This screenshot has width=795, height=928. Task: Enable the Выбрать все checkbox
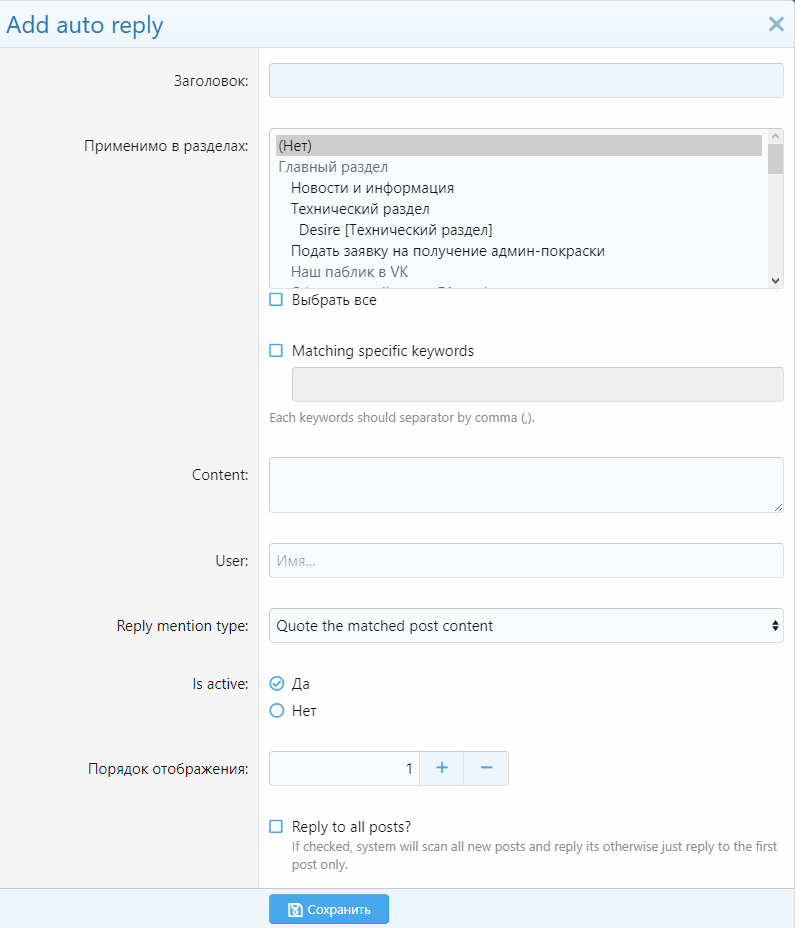tap(277, 300)
